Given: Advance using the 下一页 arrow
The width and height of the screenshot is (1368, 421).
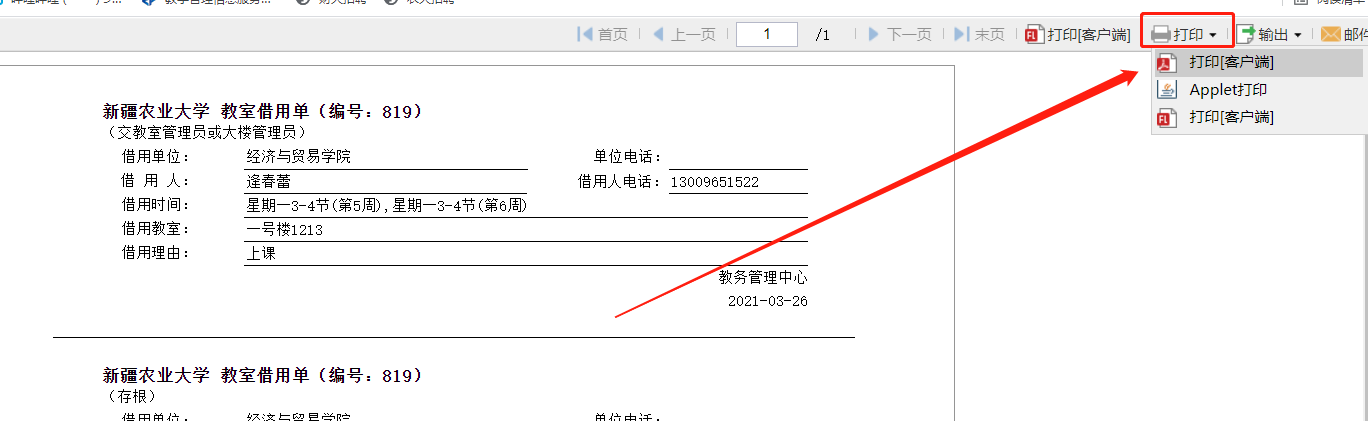Looking at the screenshot, I should (x=874, y=34).
